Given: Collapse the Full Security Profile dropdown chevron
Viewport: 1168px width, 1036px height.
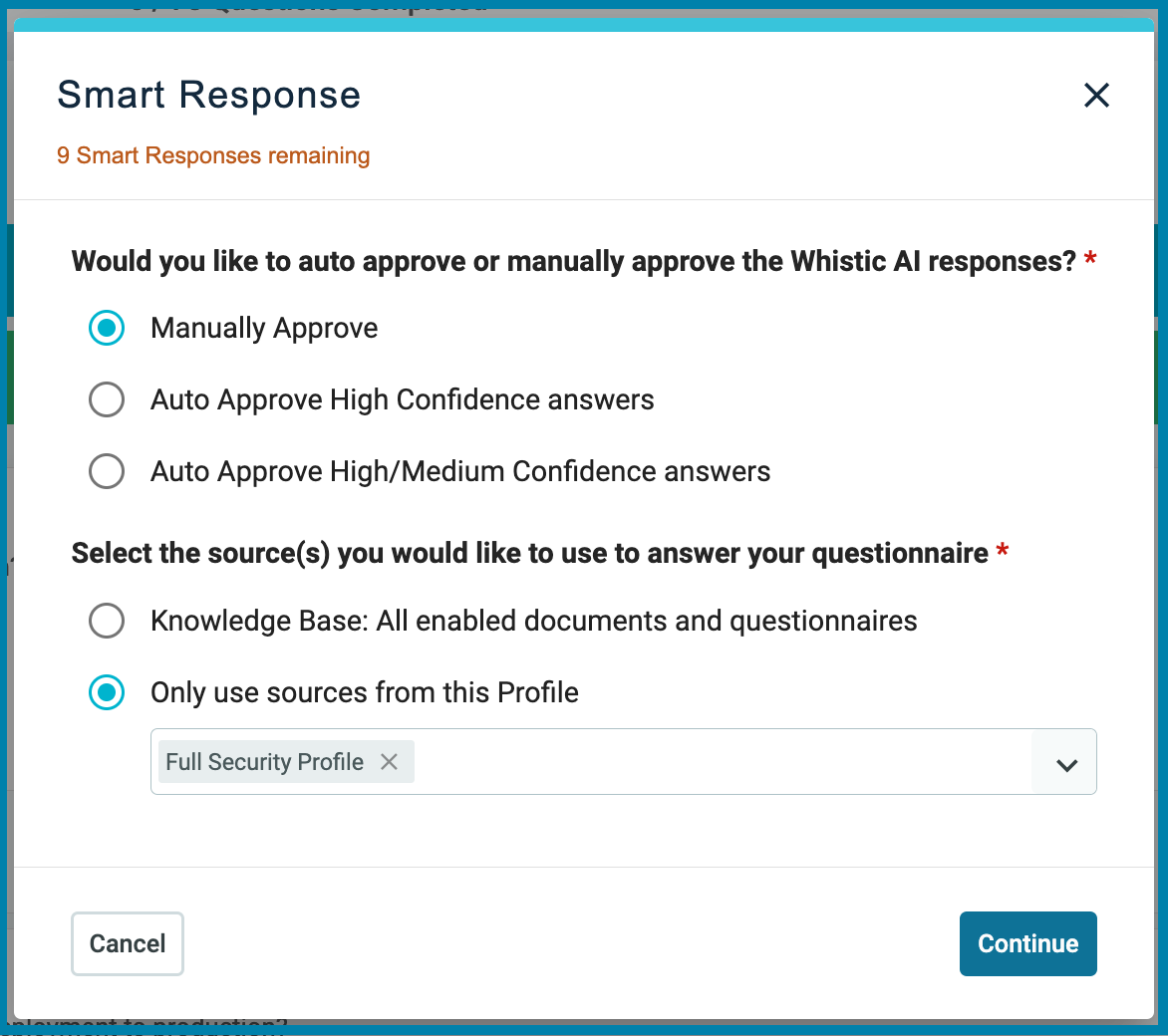Looking at the screenshot, I should 1064,762.
